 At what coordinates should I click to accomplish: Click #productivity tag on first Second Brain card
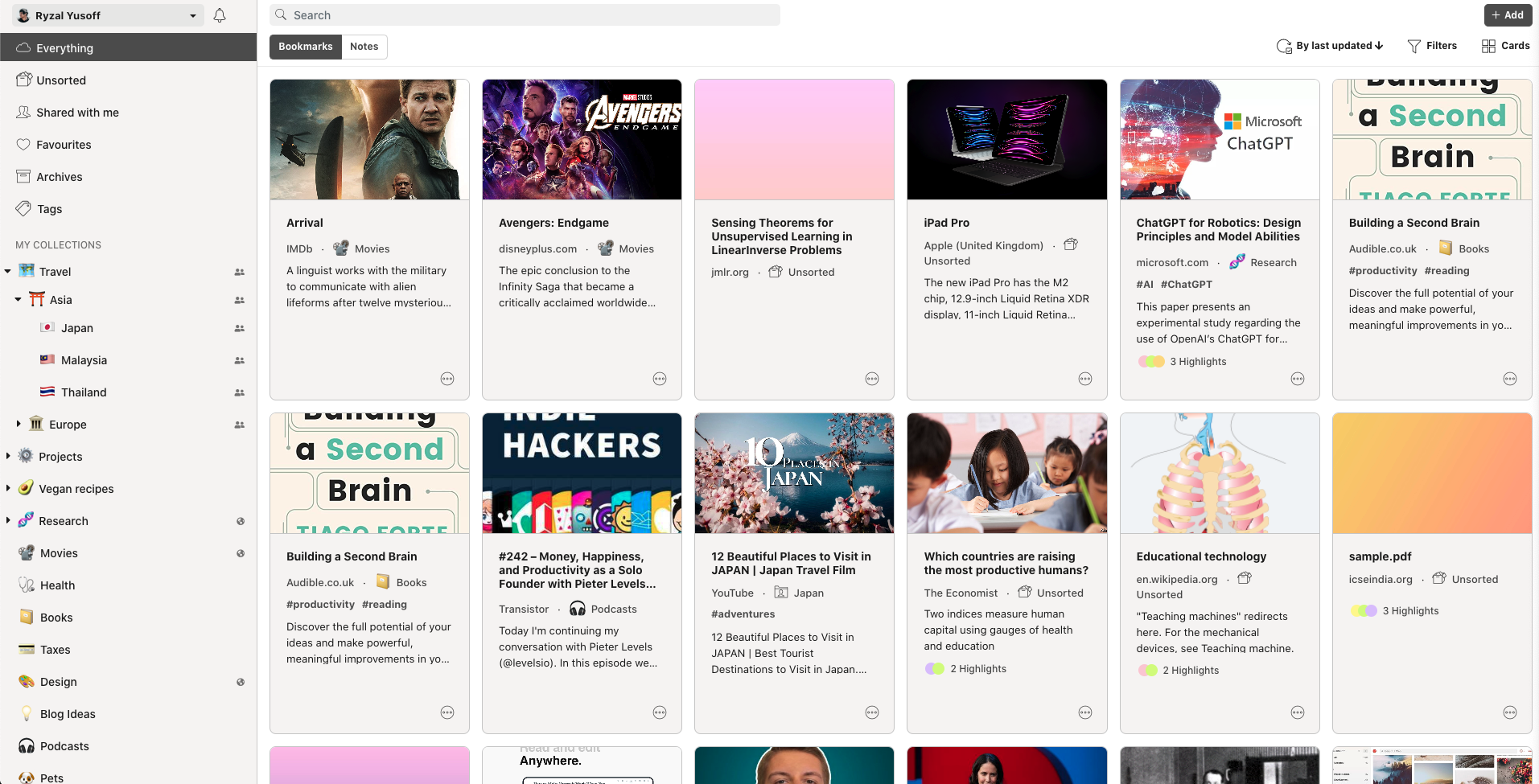[x=1383, y=271]
